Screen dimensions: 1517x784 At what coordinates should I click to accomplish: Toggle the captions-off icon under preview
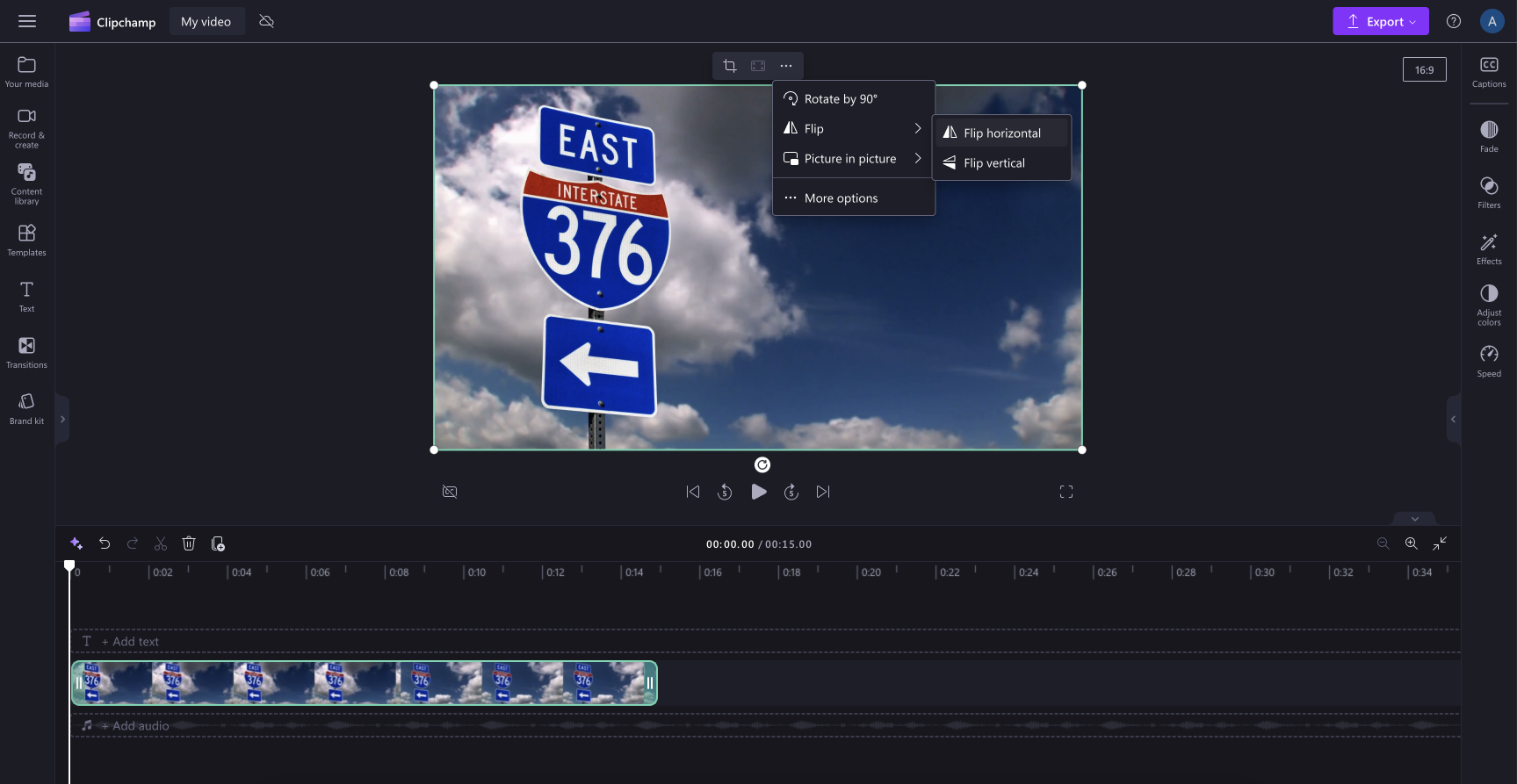click(x=450, y=492)
